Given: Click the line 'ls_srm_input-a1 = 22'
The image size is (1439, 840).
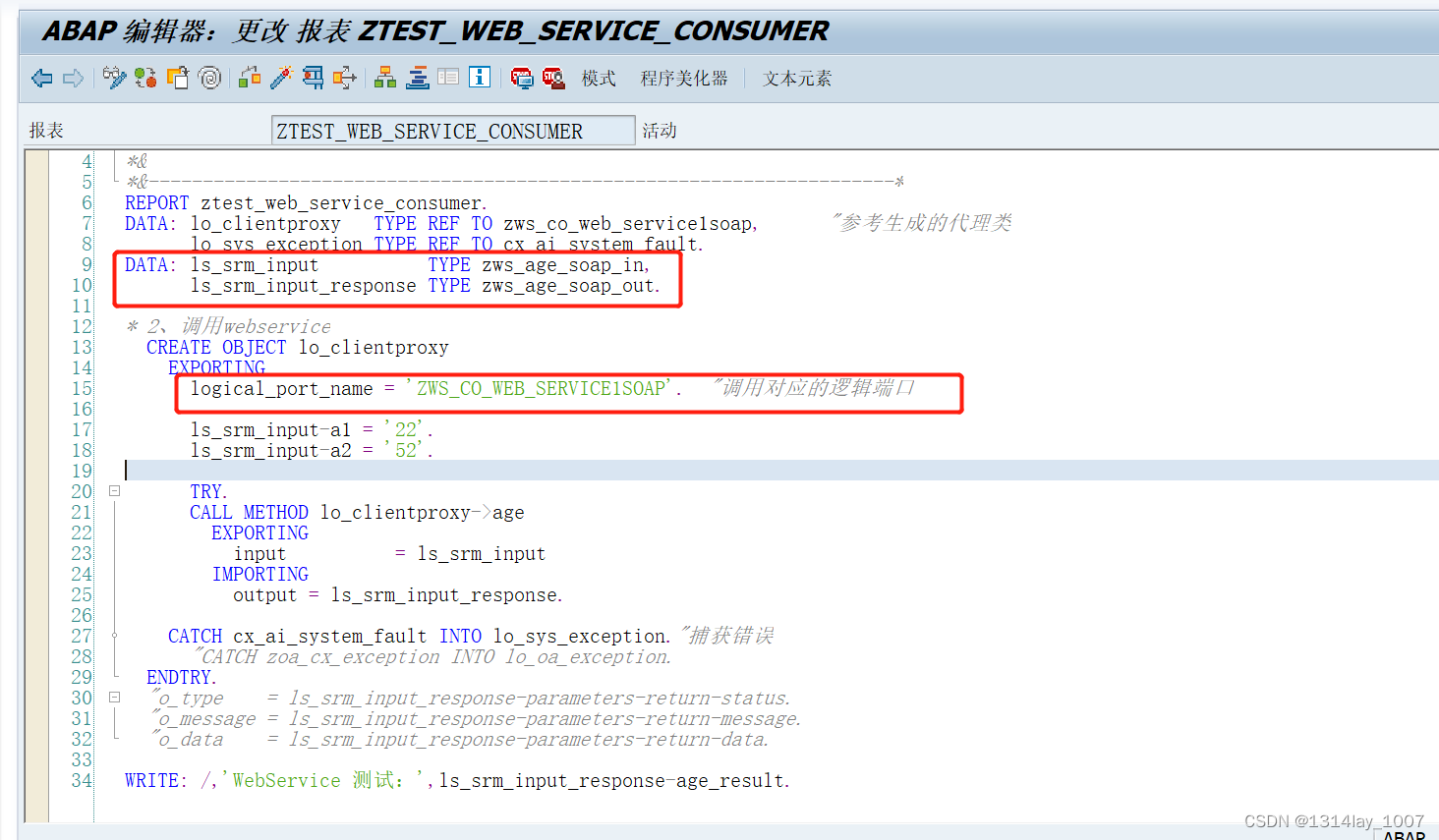Looking at the screenshot, I should tap(312, 430).
